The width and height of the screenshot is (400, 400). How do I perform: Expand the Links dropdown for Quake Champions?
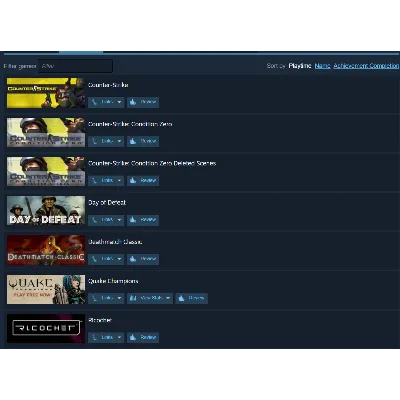pyautogui.click(x=106, y=298)
